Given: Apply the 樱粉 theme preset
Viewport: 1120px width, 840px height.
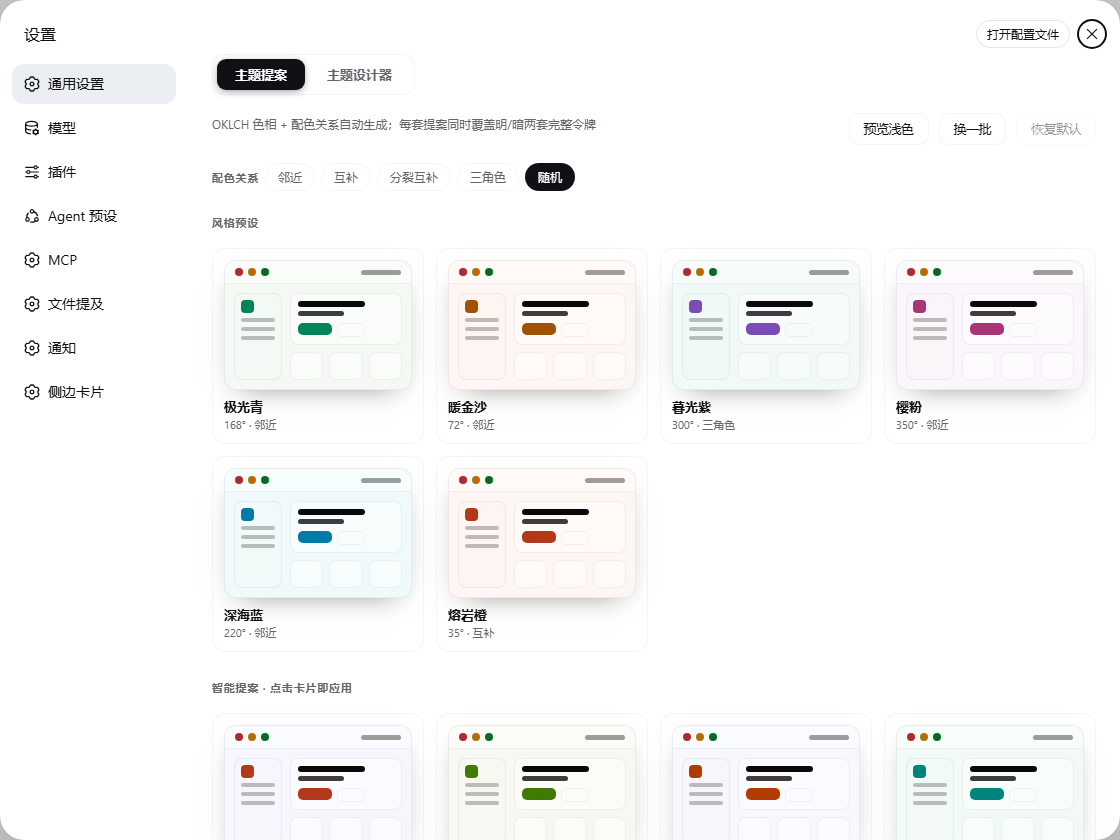Looking at the screenshot, I should click(x=989, y=346).
